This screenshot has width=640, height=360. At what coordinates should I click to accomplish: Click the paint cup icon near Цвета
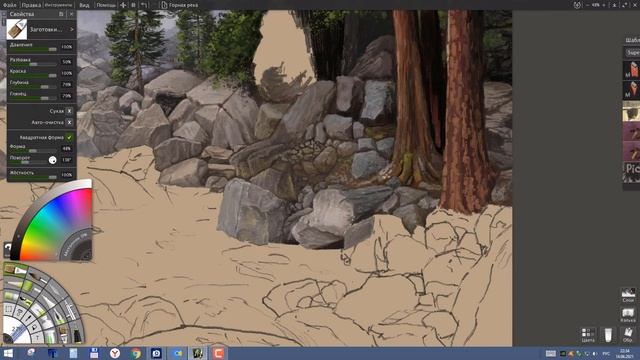[608, 334]
